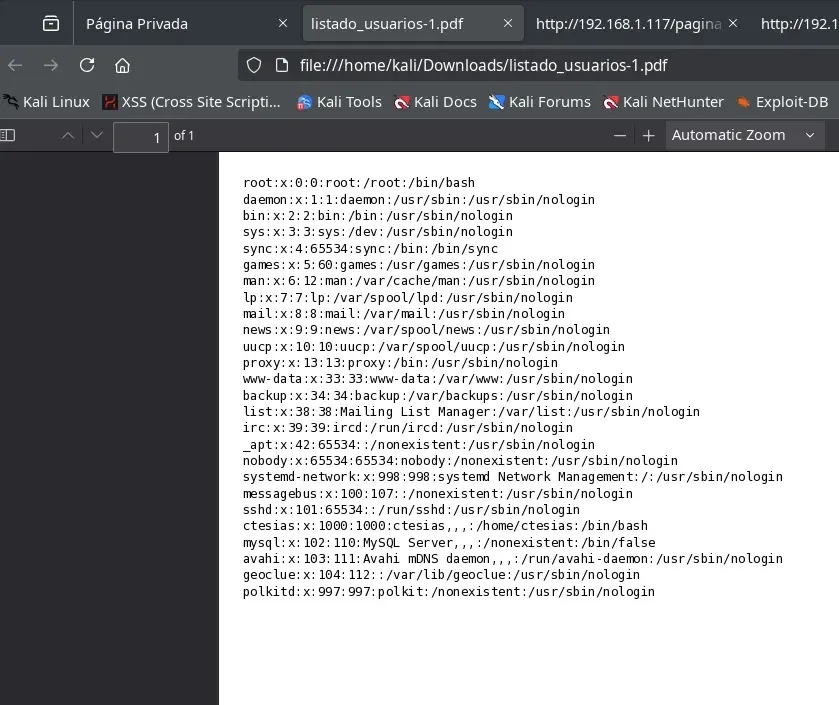839x705 pixels.
Task: Click the irc:x:39:39 line
Action: click(x=408, y=428)
